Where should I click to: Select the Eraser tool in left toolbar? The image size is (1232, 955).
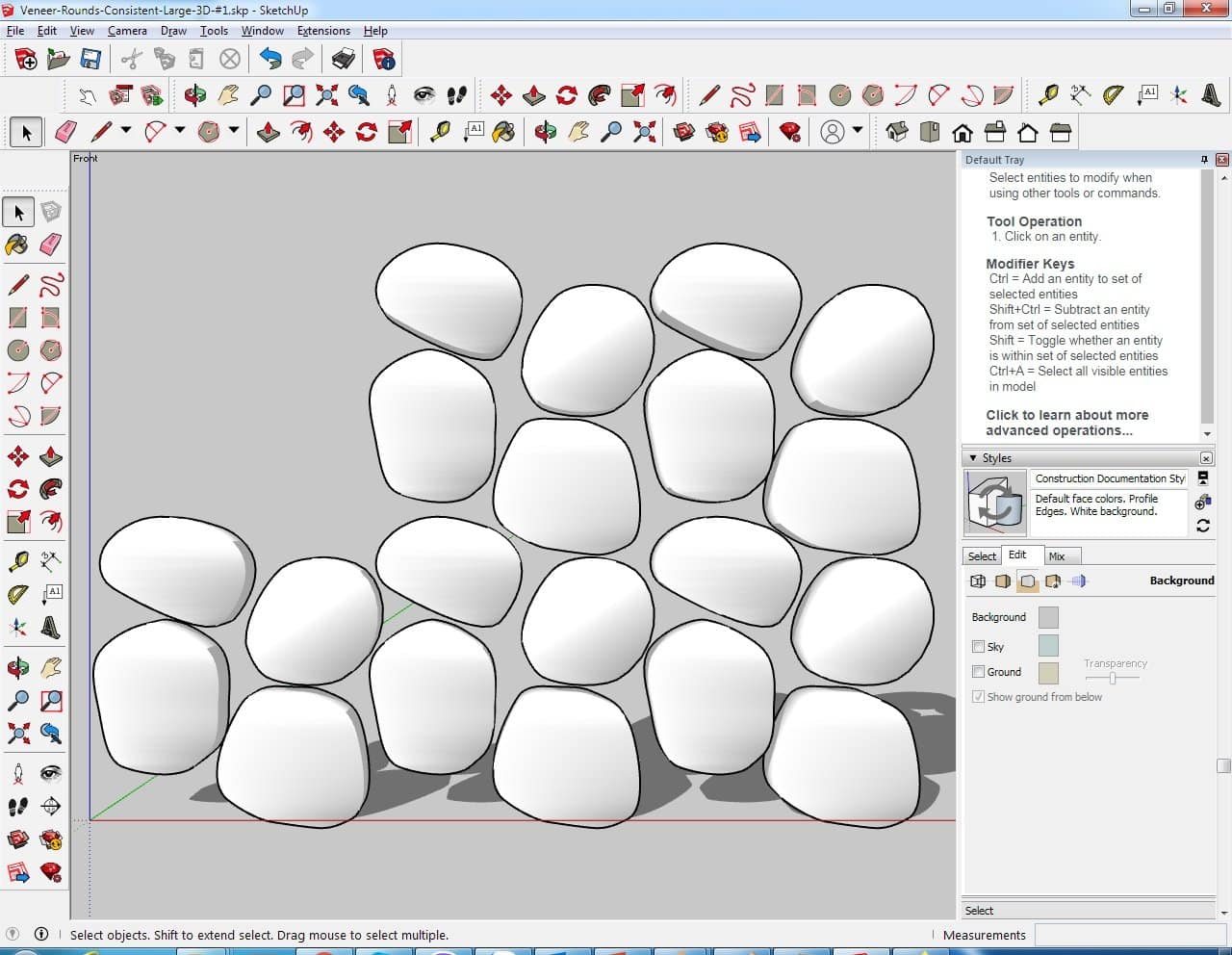coord(51,245)
